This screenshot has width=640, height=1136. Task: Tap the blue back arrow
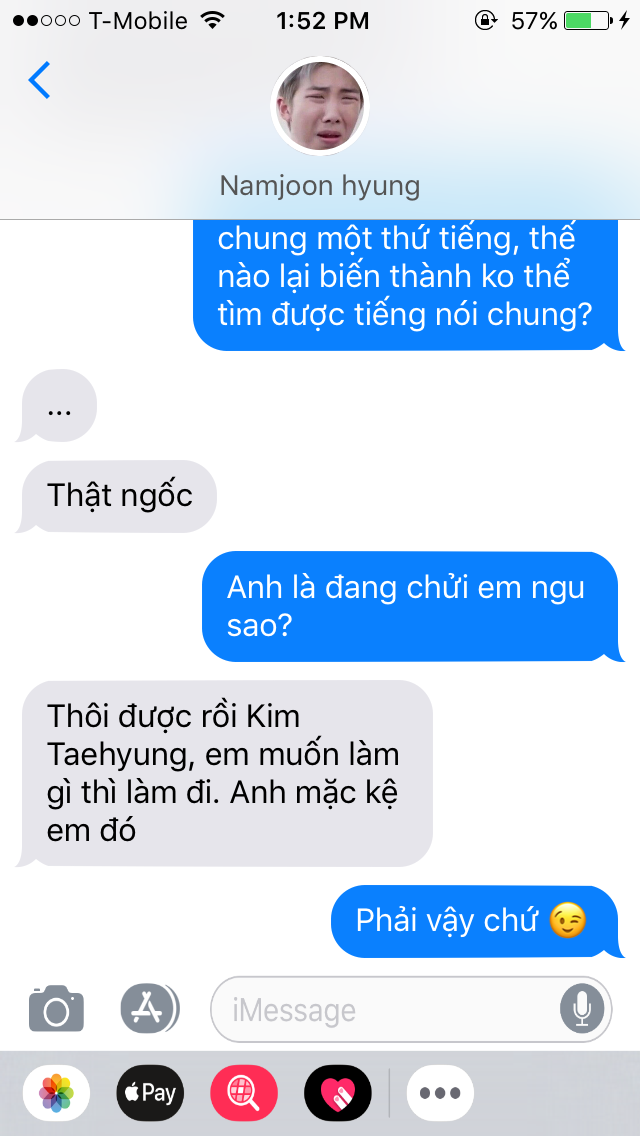[39, 80]
